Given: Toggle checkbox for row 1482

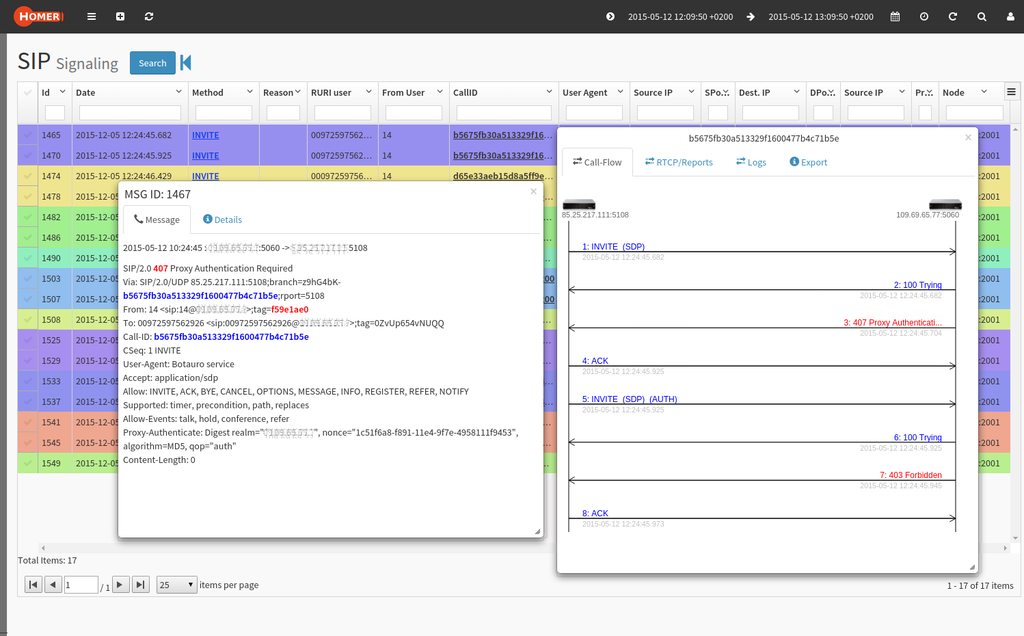Looking at the screenshot, I should pyautogui.click(x=27, y=217).
